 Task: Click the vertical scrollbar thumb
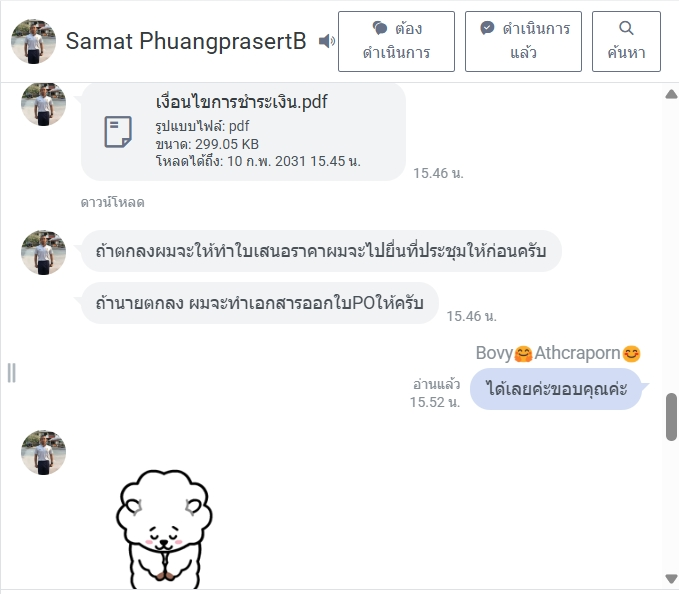tap(672, 417)
